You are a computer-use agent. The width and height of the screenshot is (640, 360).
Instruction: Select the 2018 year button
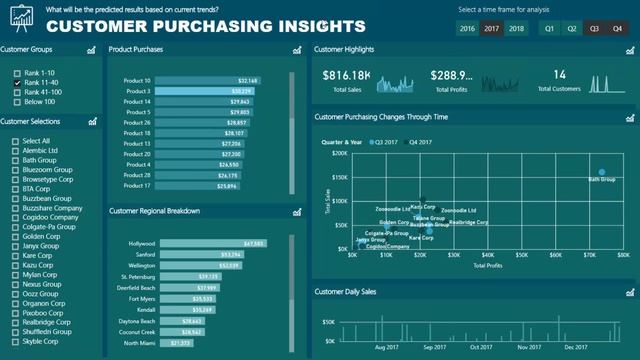[x=516, y=29]
